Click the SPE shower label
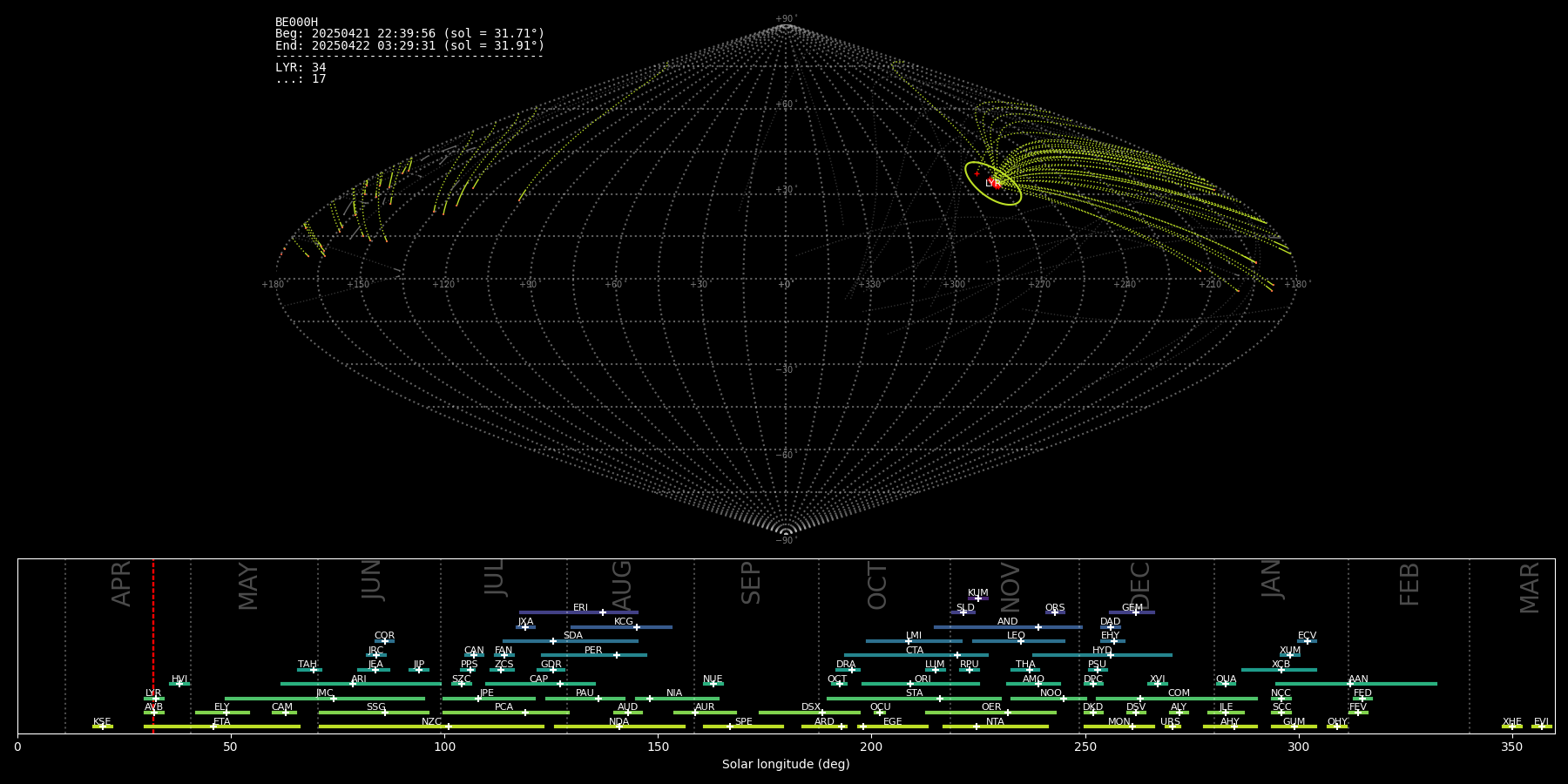 743,722
